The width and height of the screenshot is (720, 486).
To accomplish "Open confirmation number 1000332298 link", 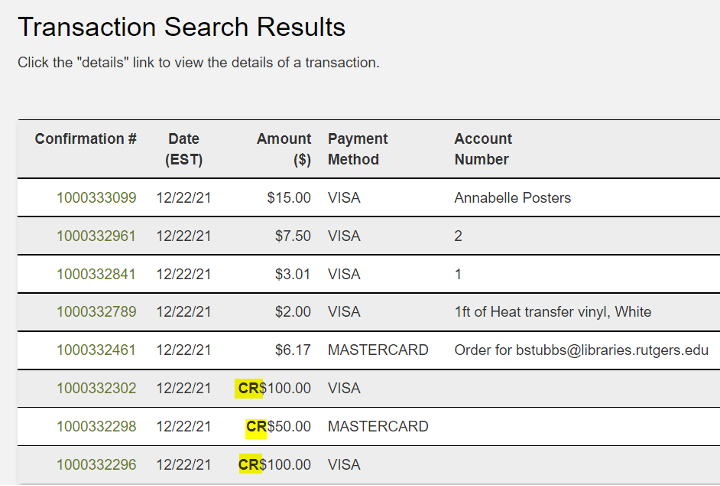I will point(96,427).
